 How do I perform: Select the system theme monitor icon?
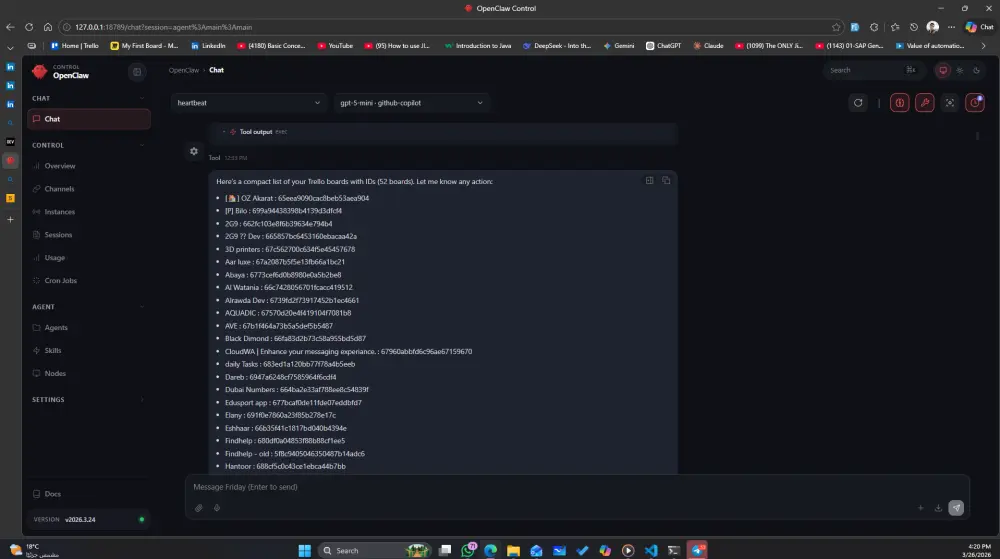[x=943, y=70]
